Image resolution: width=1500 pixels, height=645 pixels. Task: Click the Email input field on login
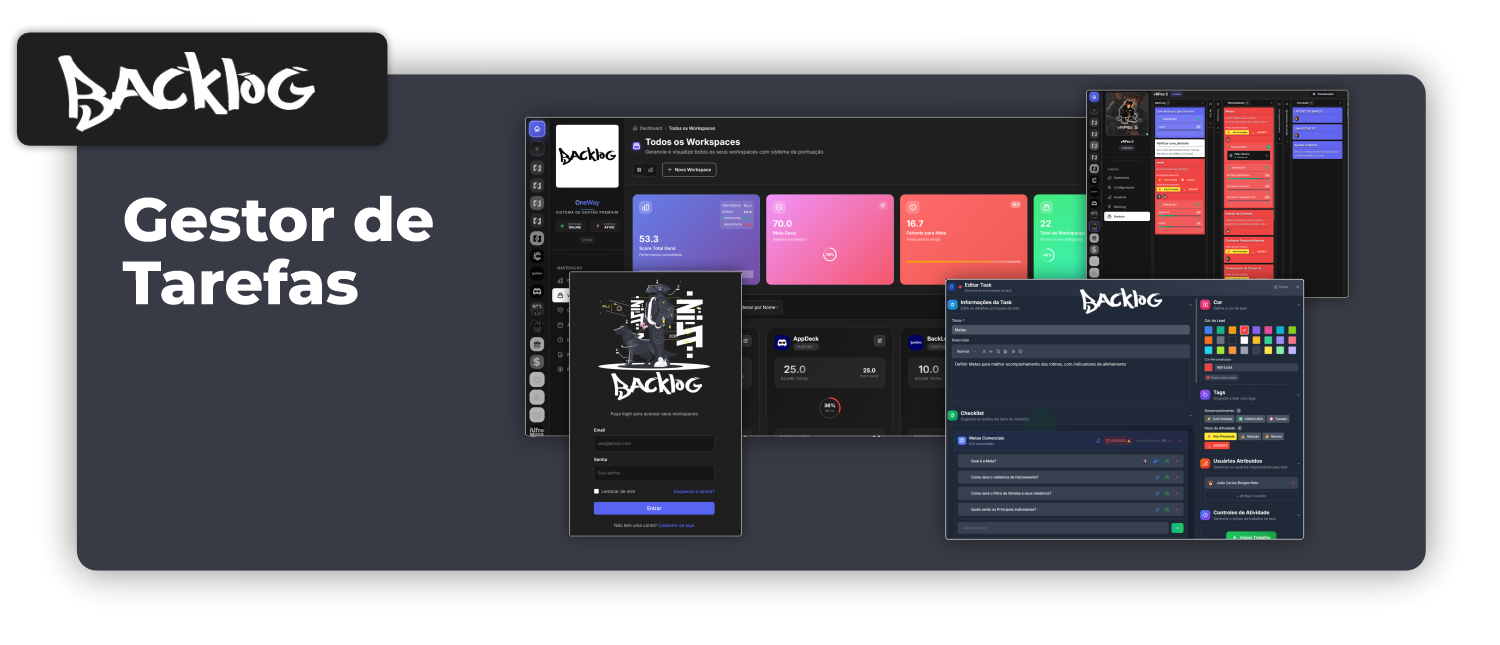pos(654,443)
